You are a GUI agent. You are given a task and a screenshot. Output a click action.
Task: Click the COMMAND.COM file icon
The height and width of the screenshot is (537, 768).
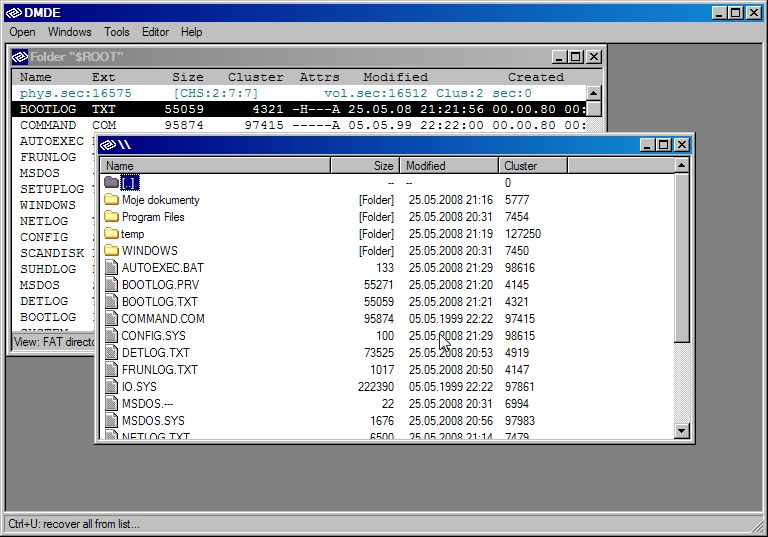click(112, 318)
